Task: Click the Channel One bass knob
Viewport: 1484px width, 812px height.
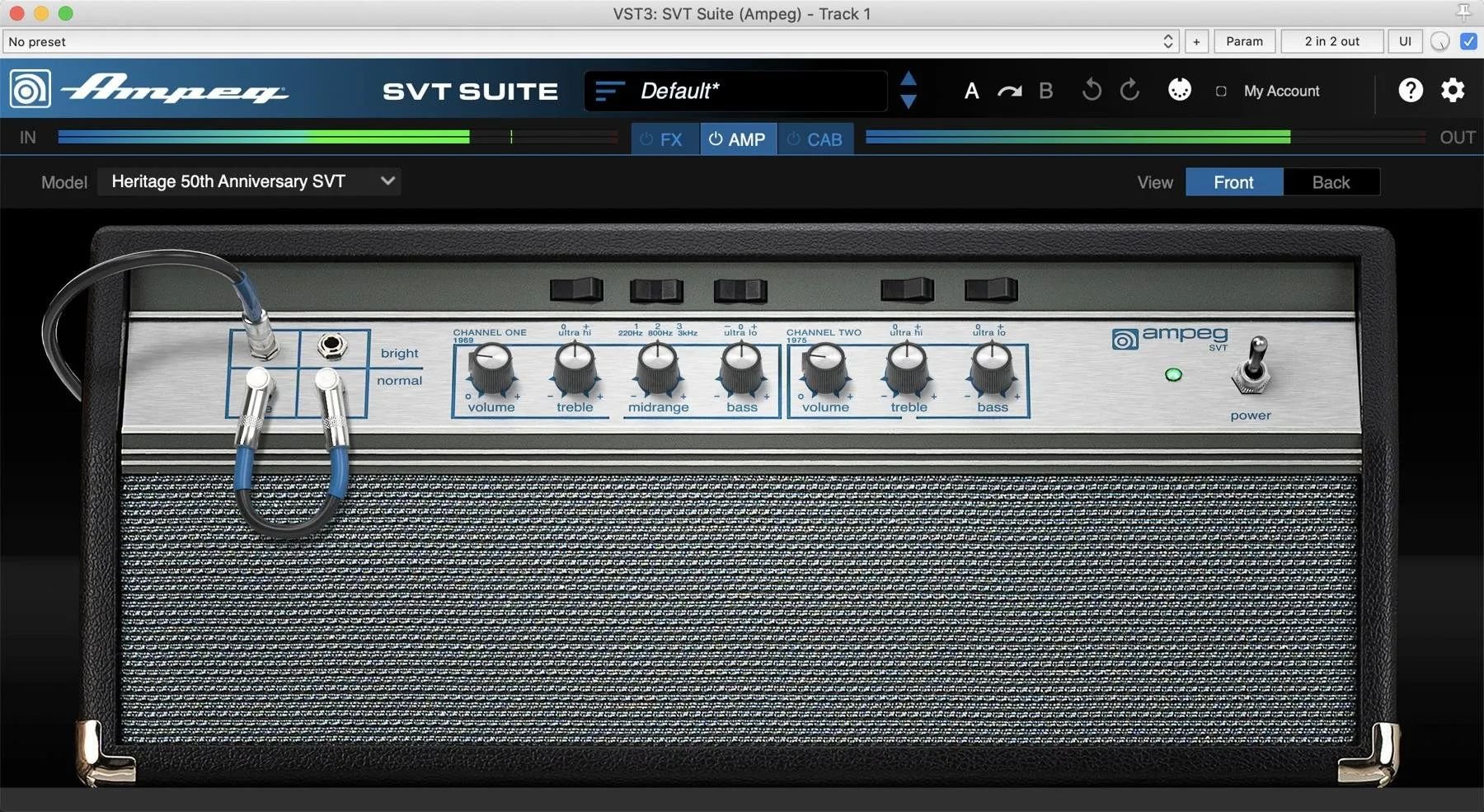Action: point(742,368)
